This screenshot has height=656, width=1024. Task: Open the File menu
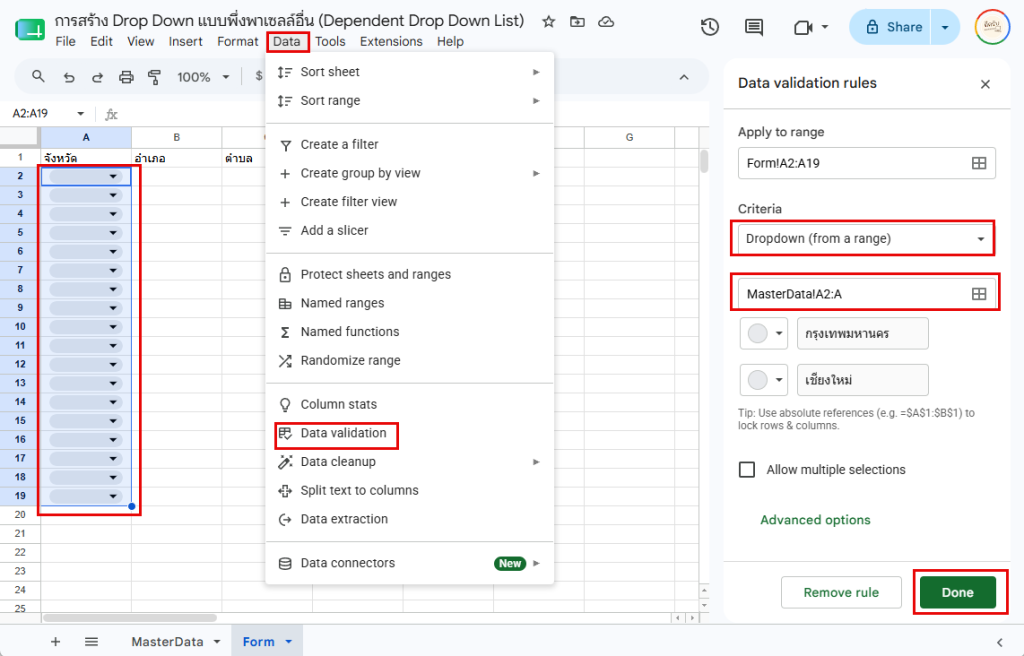tap(65, 41)
